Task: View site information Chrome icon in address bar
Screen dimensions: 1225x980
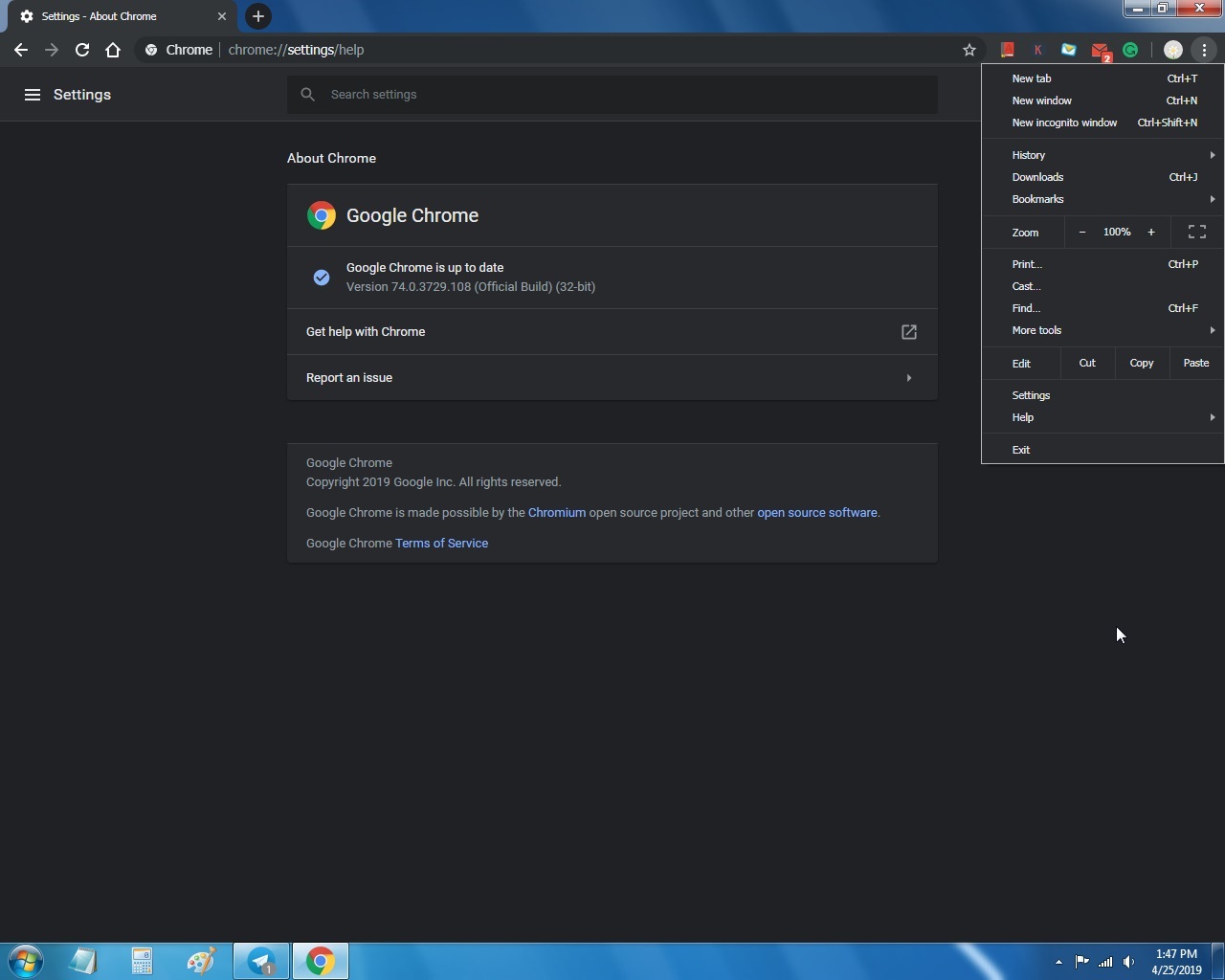Action: (151, 50)
